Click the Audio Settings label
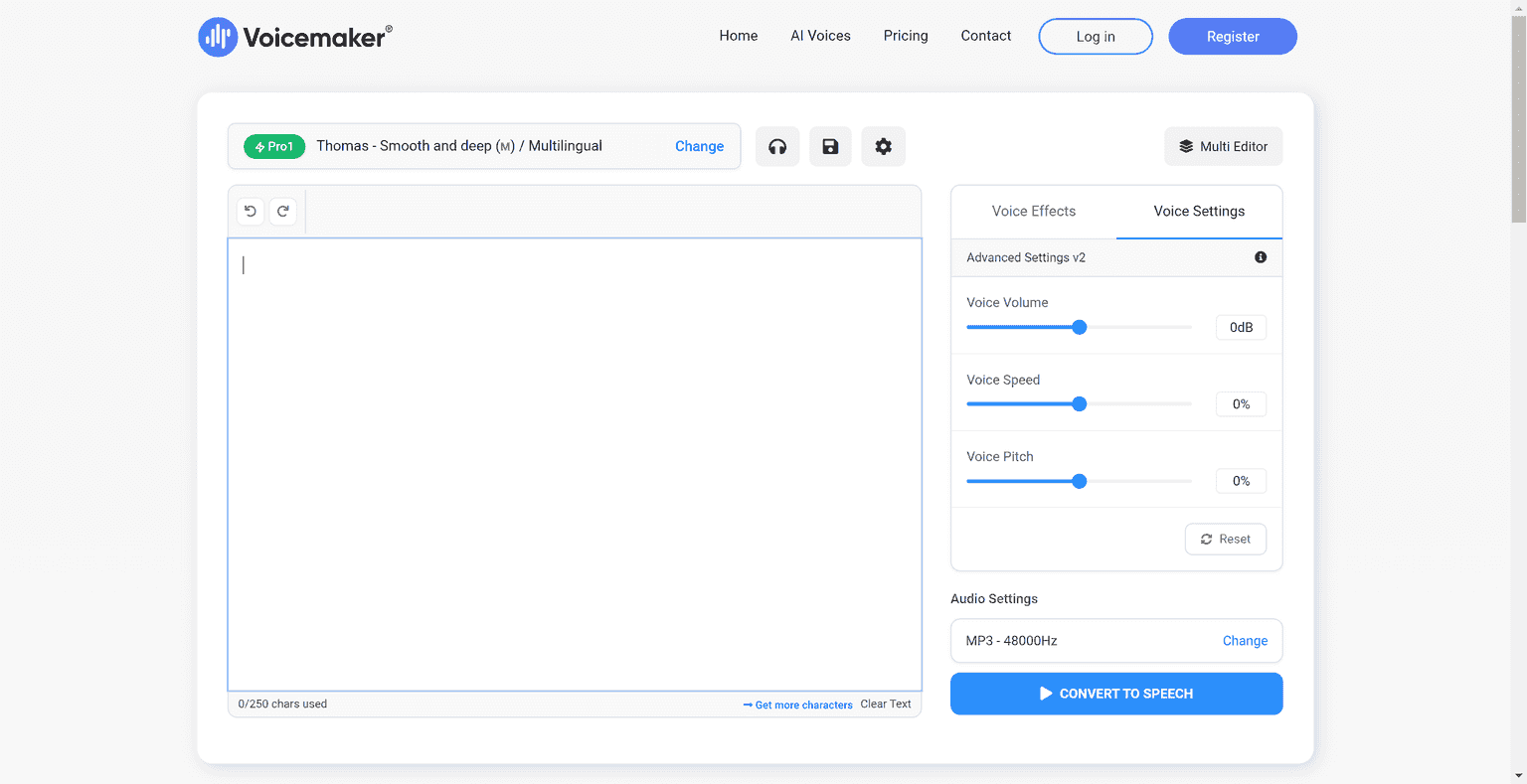 click(x=994, y=598)
